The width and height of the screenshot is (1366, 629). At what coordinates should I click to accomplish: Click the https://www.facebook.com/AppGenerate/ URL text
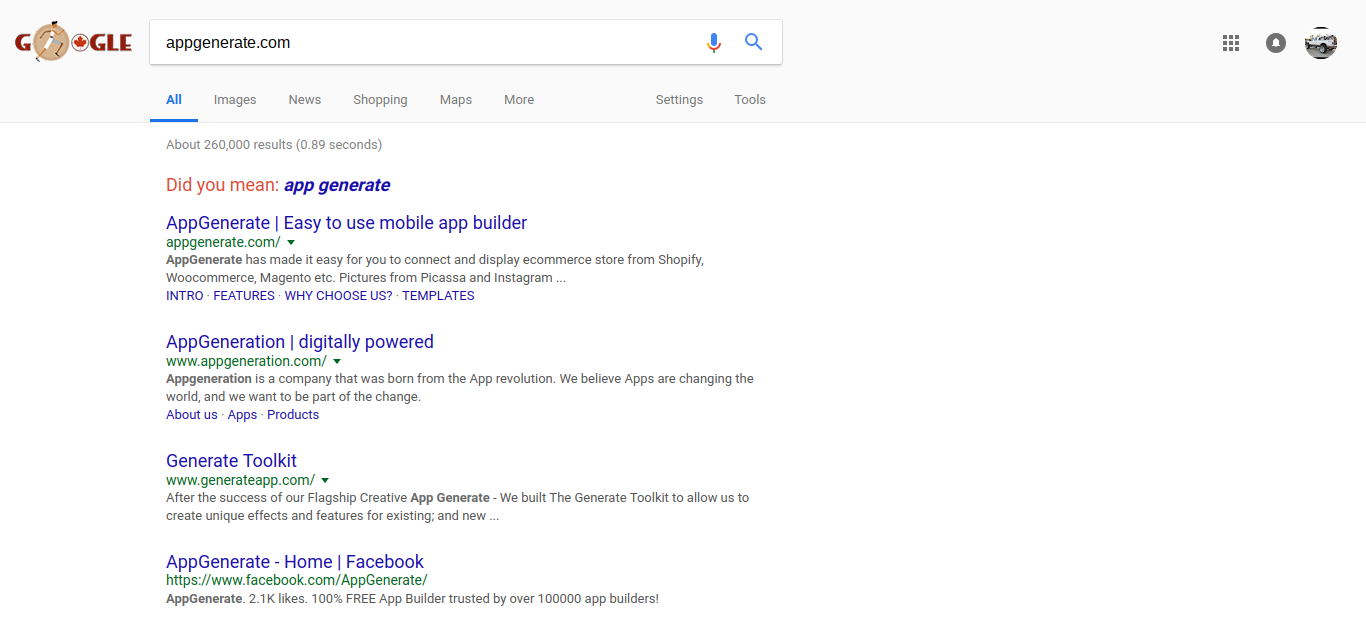(297, 580)
